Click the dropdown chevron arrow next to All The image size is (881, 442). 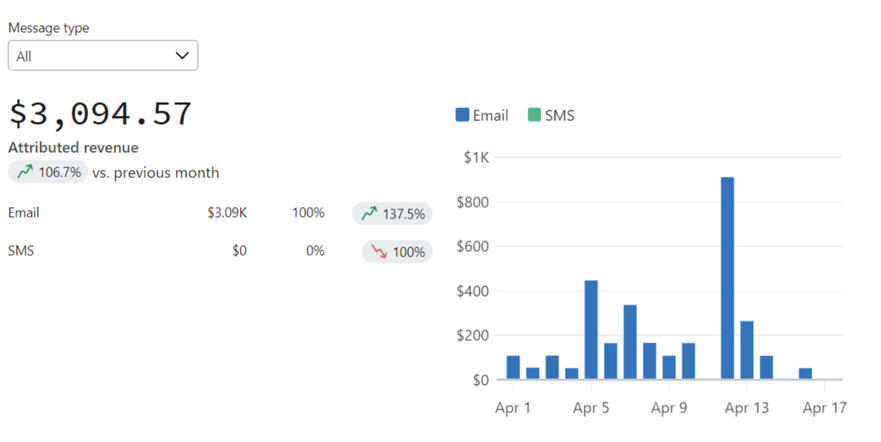click(x=182, y=56)
